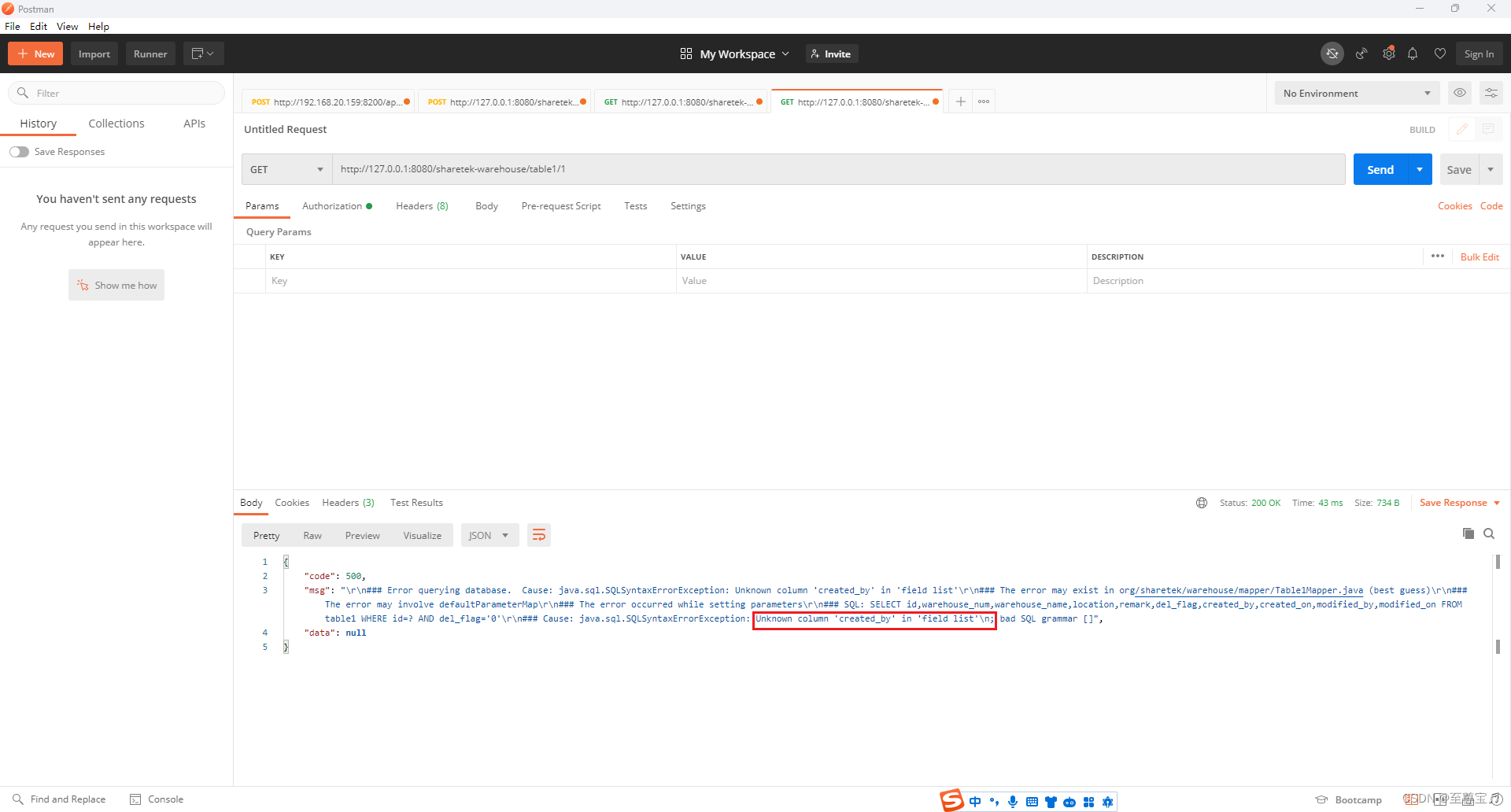Select the Raw response view
The height and width of the screenshot is (812, 1511).
[x=312, y=535]
